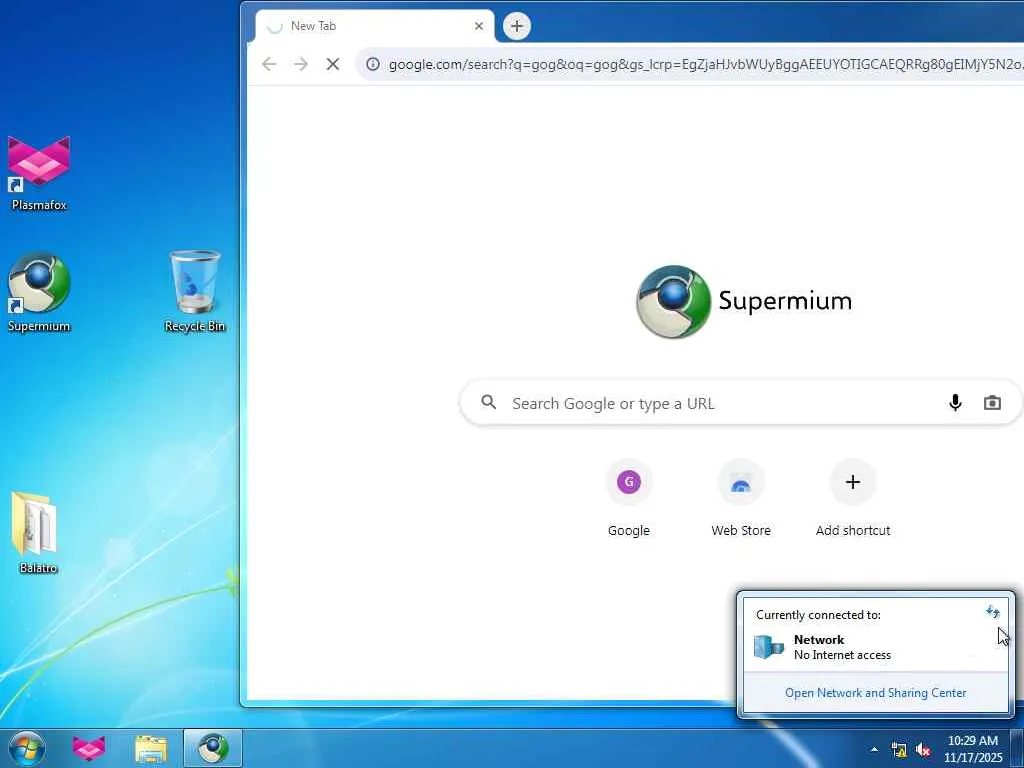The width and height of the screenshot is (1024, 768).
Task: Open File Explorer from the taskbar
Action: (x=151, y=749)
